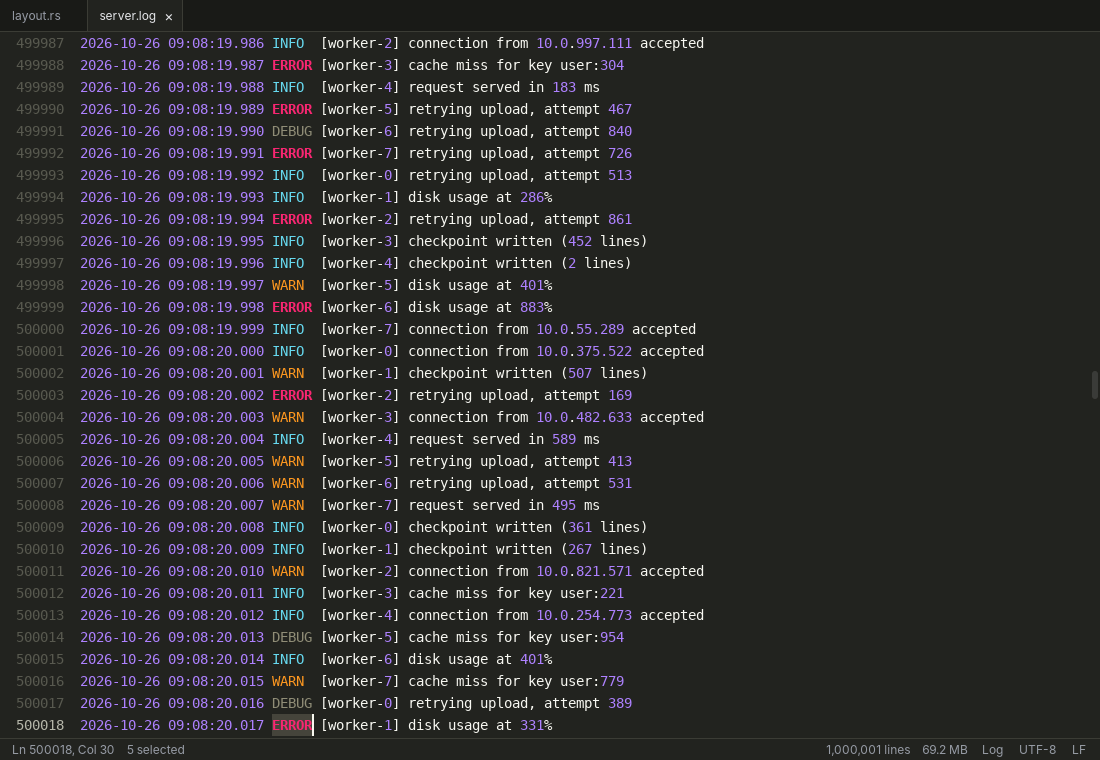
Task: Change the UTF-8 encoding setting
Action: pos(1037,749)
